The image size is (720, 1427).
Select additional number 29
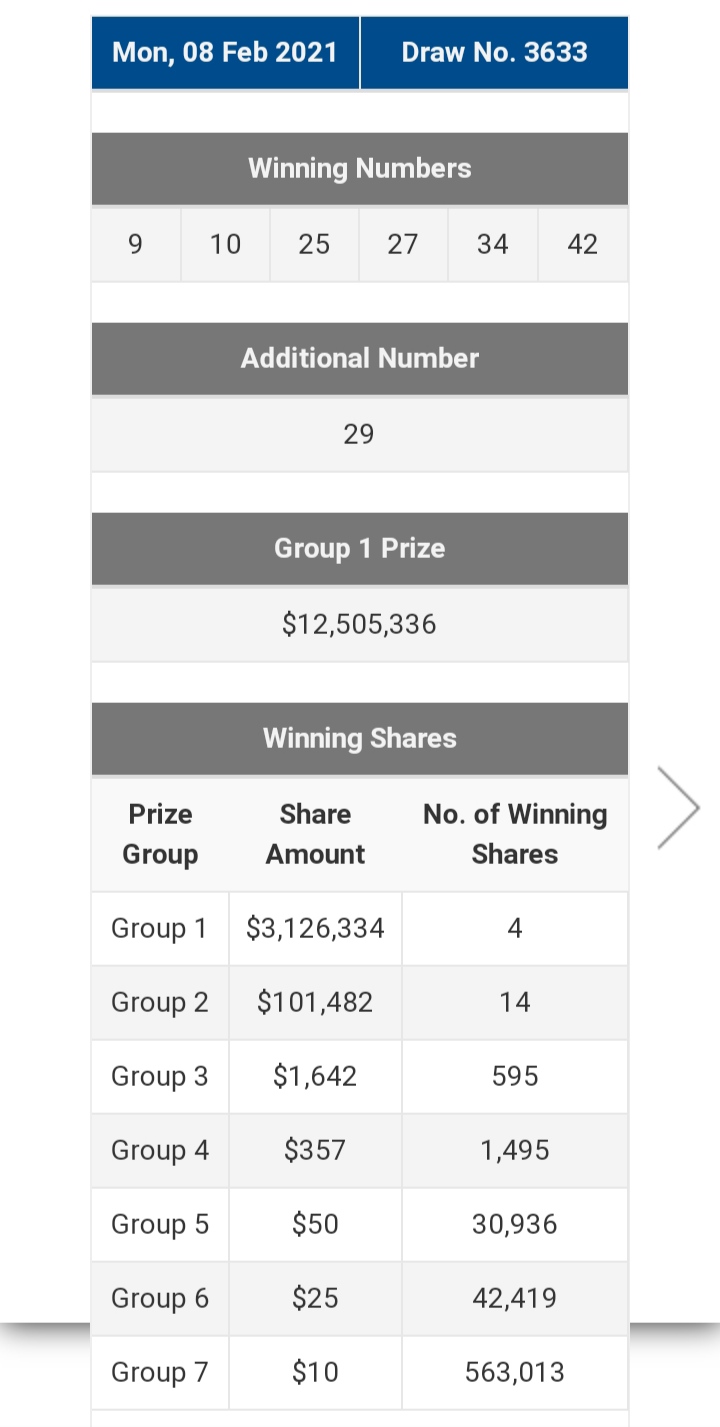[x=360, y=434]
